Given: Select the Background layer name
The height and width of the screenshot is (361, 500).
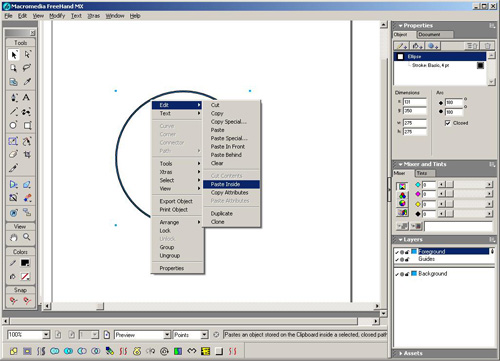Looking at the screenshot, I should 432,274.
